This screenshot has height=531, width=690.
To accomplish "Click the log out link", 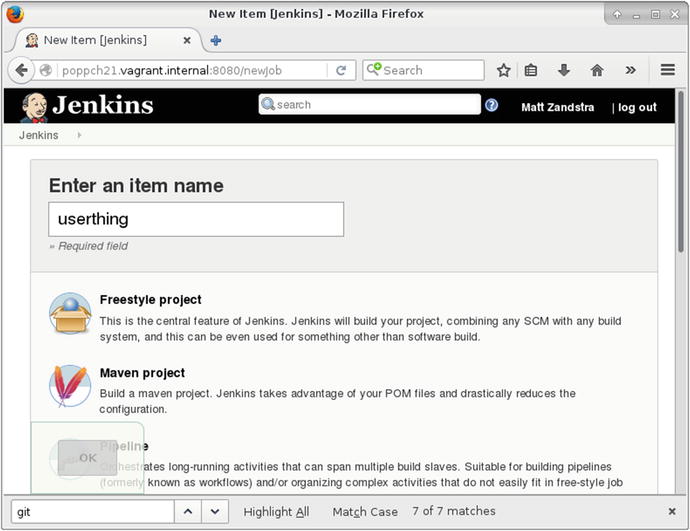I will [x=637, y=107].
